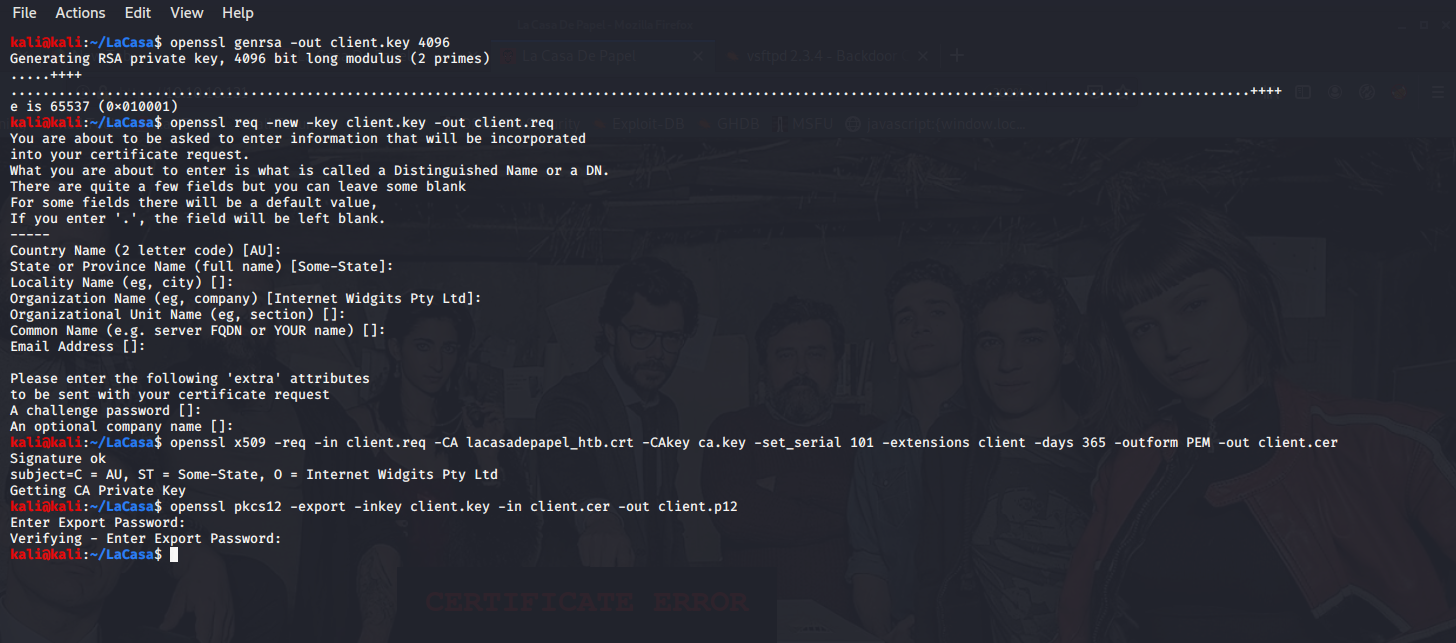The image size is (1456, 643).
Task: Click the faint Firefox sidebar icon
Action: pos(1301,92)
